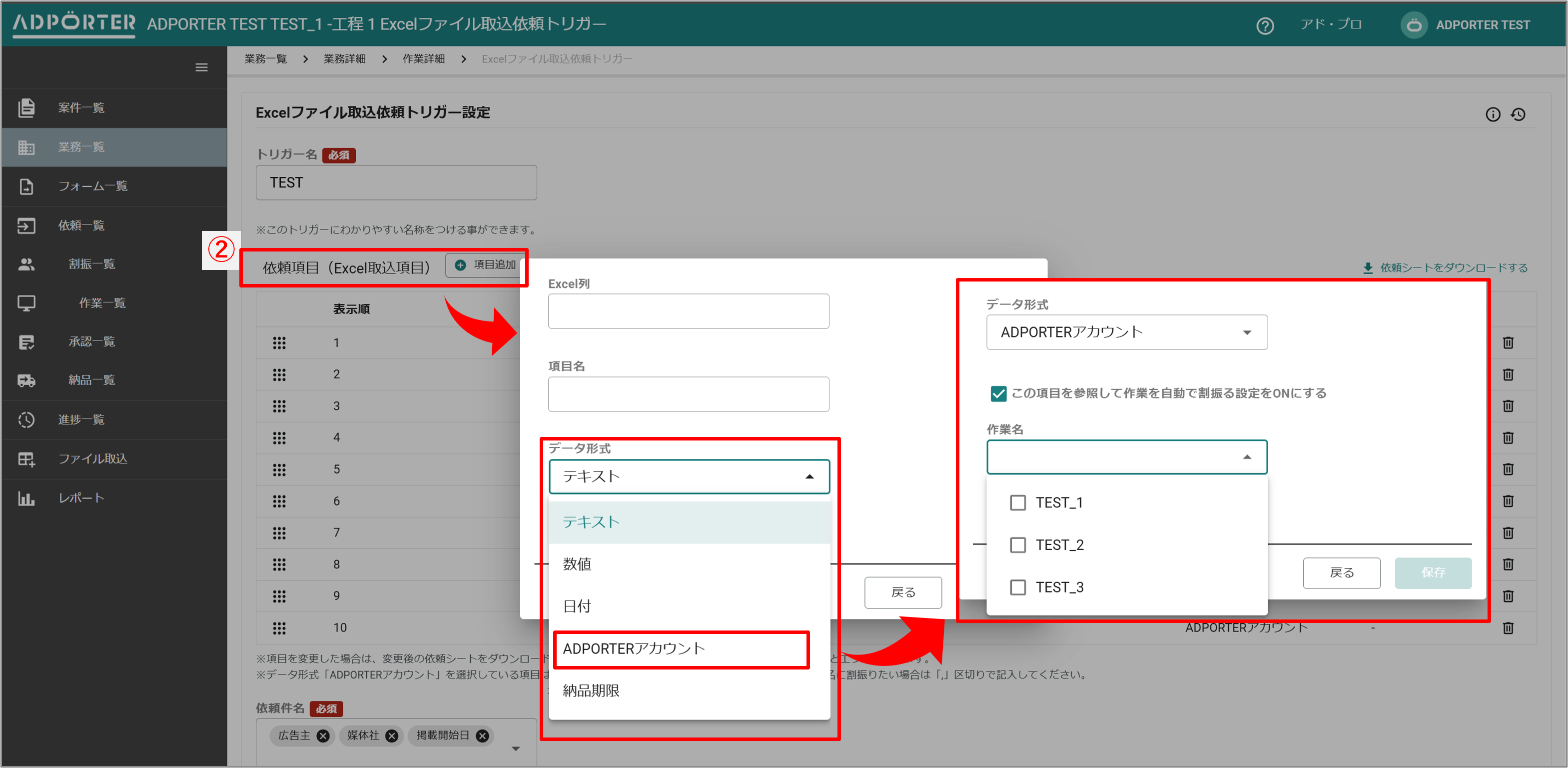
Task: Remove the 媒体社 chip
Action: tap(392, 736)
